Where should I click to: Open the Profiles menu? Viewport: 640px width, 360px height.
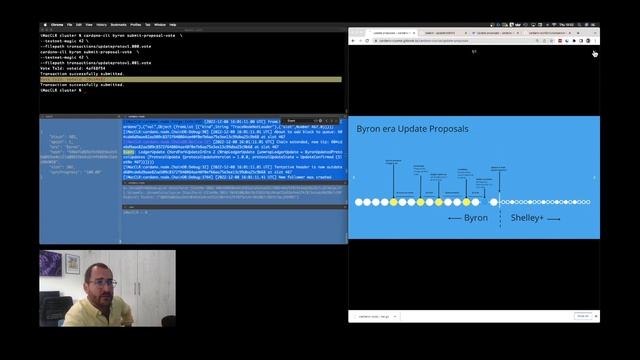[136, 25]
